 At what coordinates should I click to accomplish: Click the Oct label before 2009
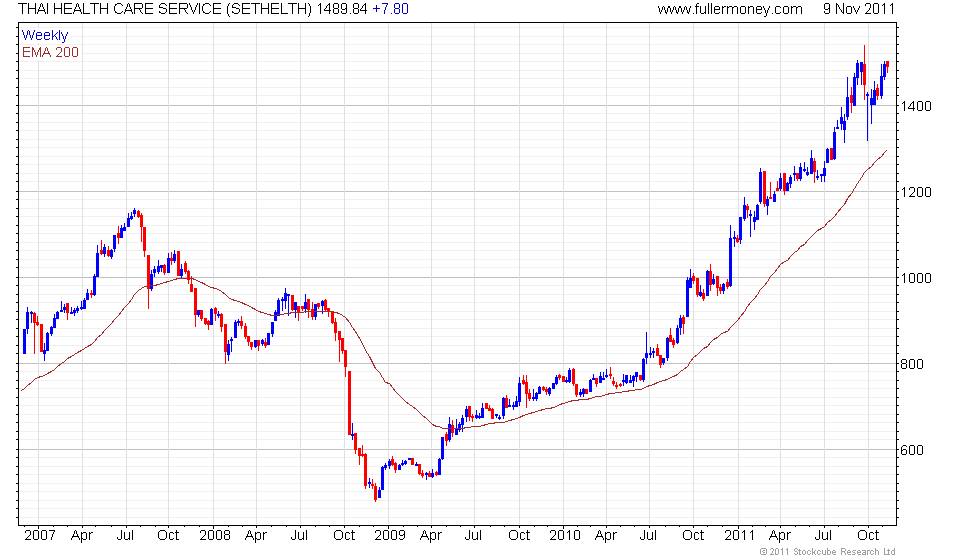(x=344, y=536)
